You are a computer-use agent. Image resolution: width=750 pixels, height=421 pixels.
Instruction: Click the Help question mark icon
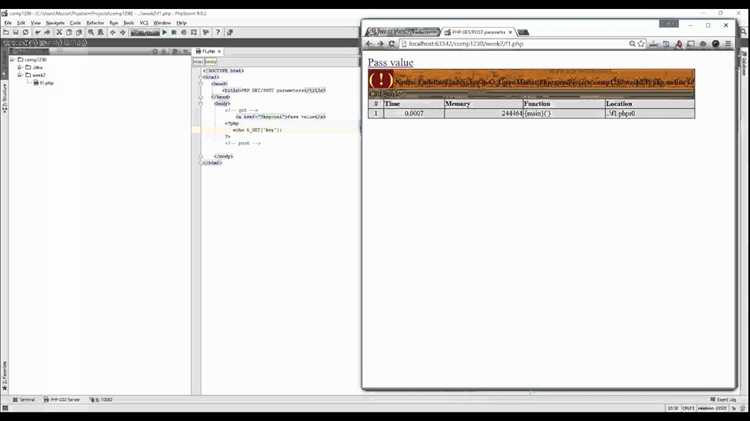(218, 32)
